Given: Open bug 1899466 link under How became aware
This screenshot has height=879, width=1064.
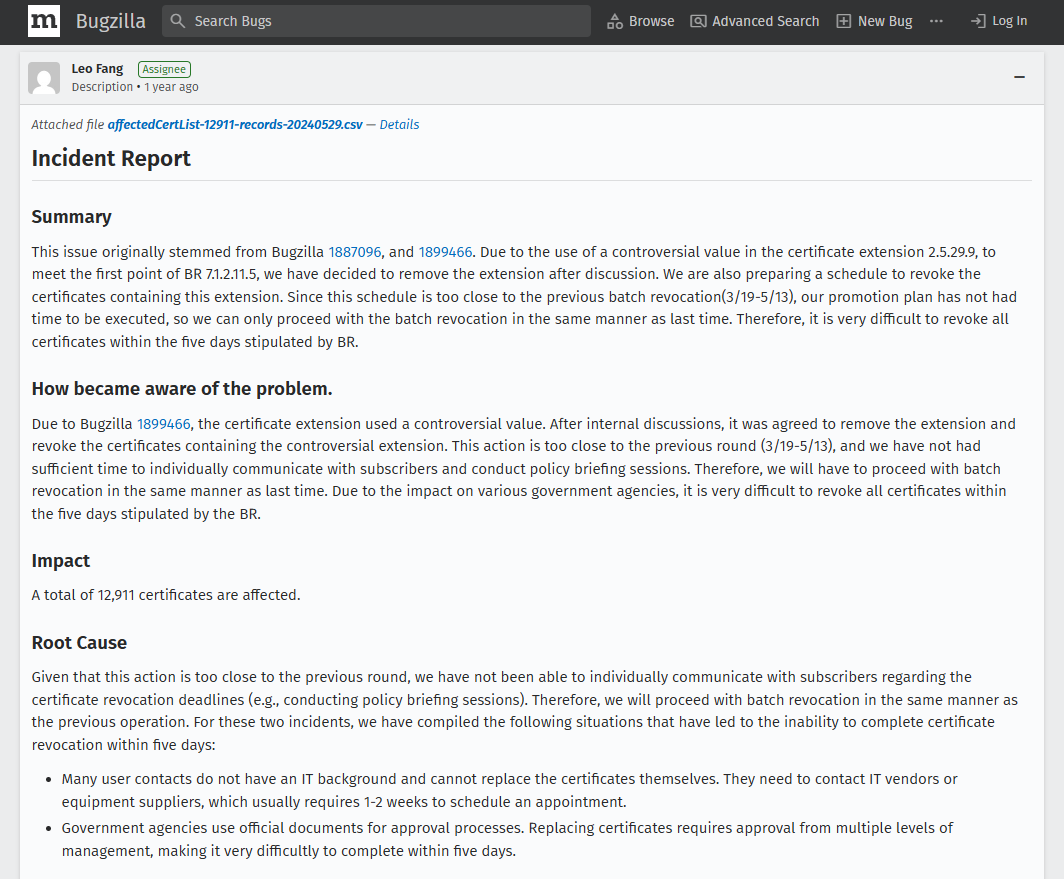Looking at the screenshot, I should click(x=164, y=424).
